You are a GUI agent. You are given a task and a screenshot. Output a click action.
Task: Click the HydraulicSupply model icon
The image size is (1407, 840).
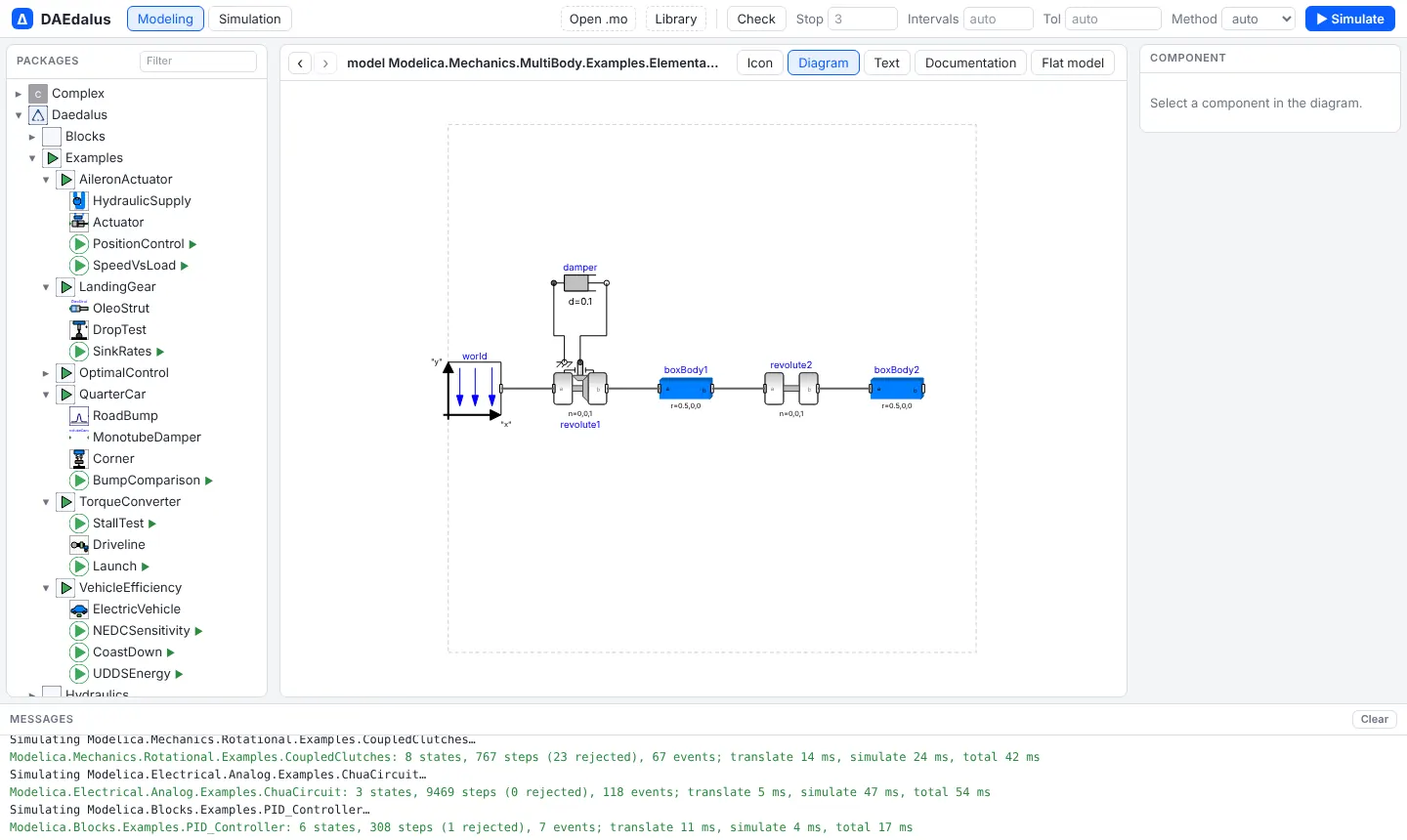click(x=79, y=201)
